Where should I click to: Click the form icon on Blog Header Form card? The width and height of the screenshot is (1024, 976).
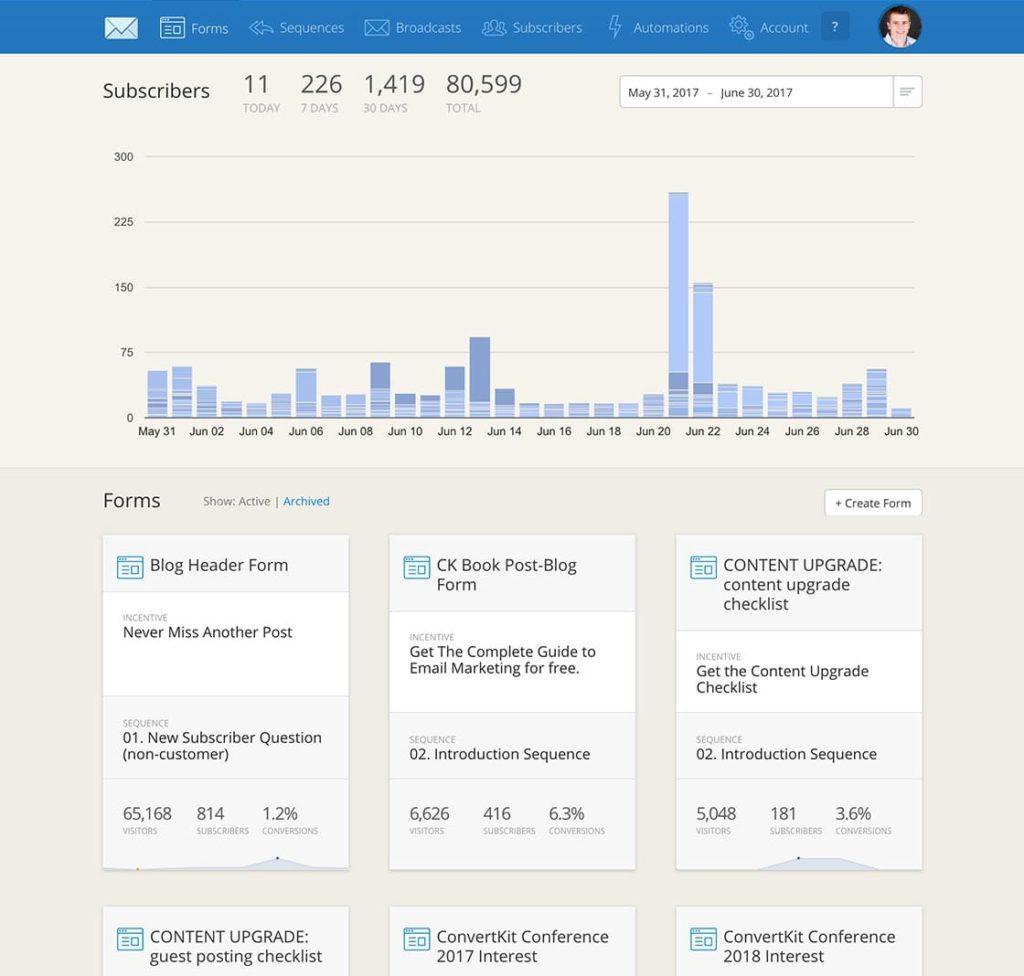[x=130, y=565]
